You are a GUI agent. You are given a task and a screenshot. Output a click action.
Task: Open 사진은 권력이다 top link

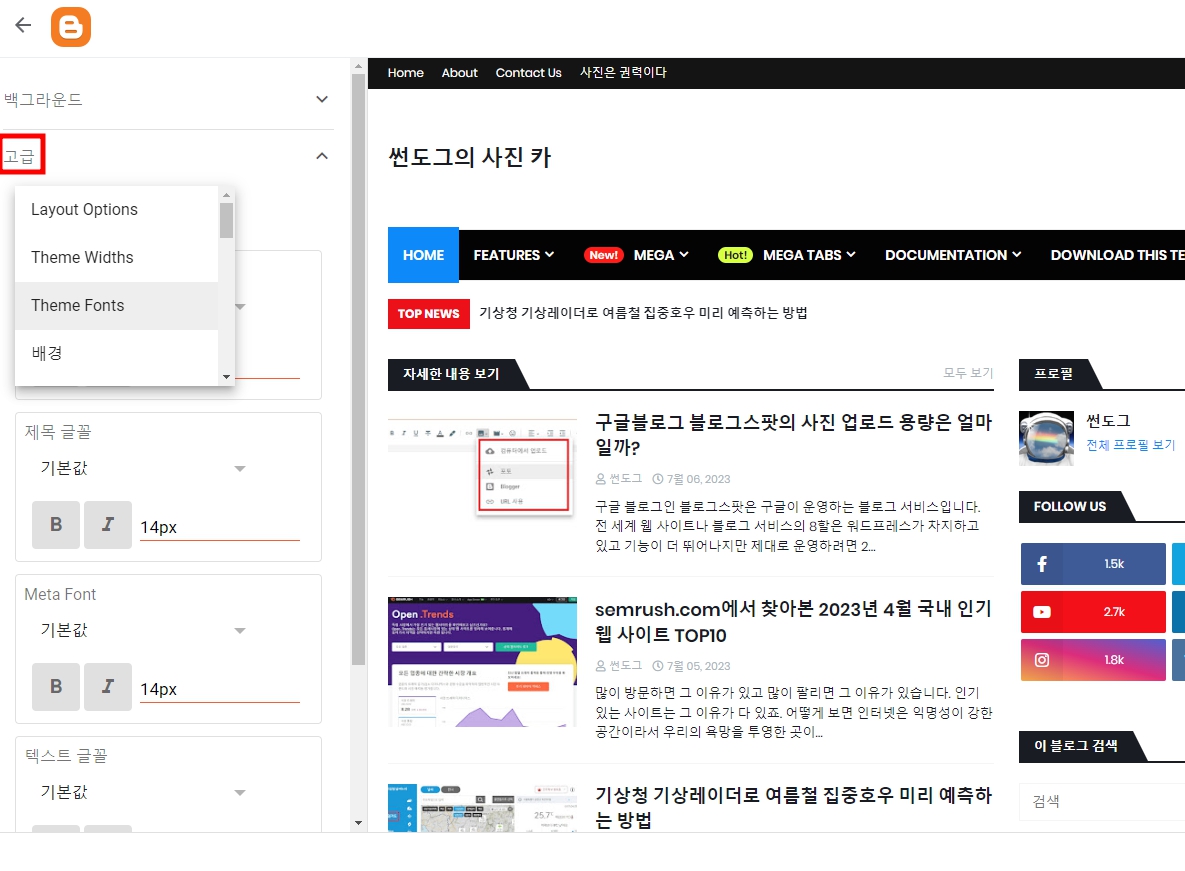point(623,73)
